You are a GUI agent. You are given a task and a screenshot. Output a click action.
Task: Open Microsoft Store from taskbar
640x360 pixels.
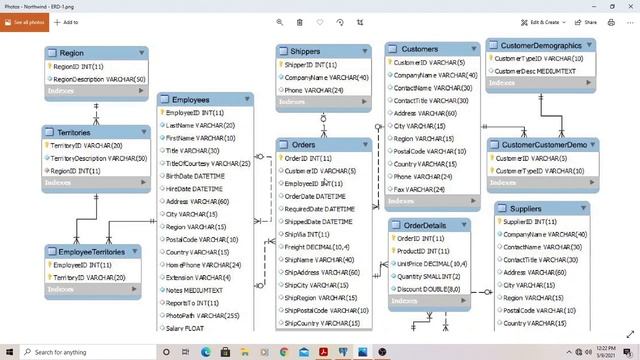pos(225,352)
